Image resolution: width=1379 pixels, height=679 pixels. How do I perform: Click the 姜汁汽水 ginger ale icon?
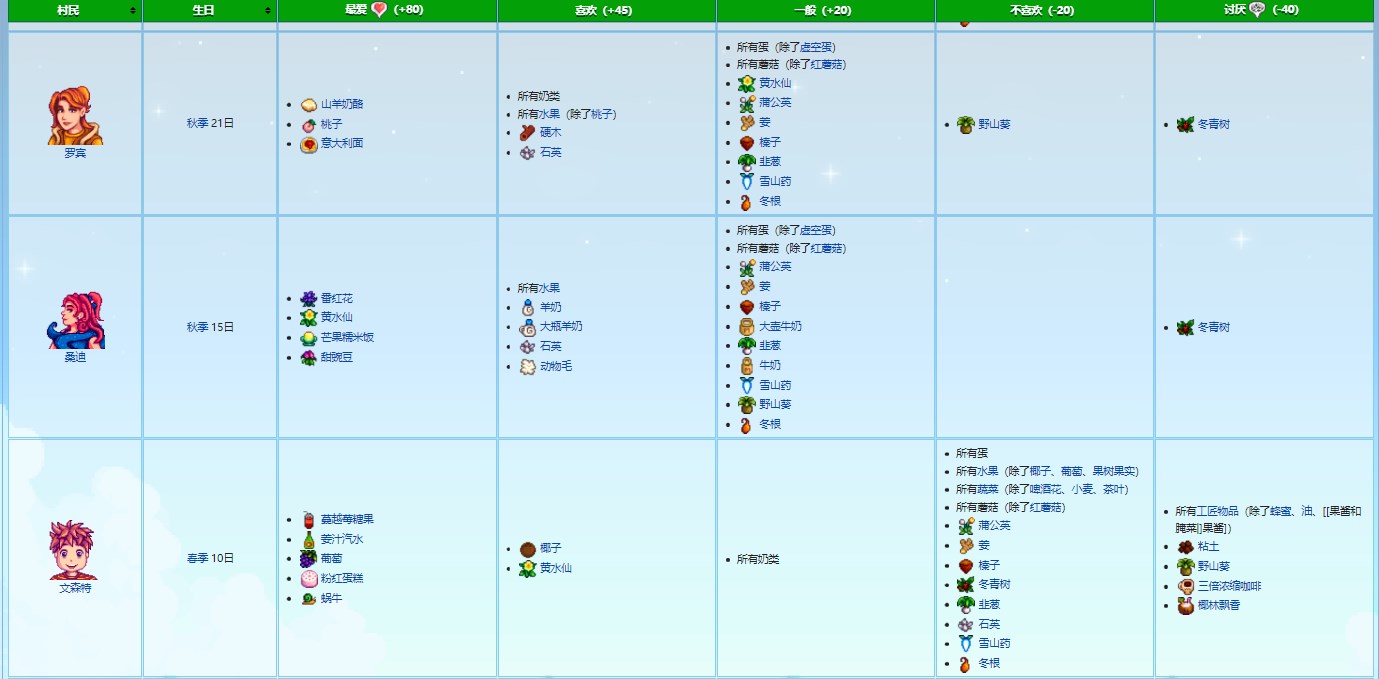click(x=308, y=539)
